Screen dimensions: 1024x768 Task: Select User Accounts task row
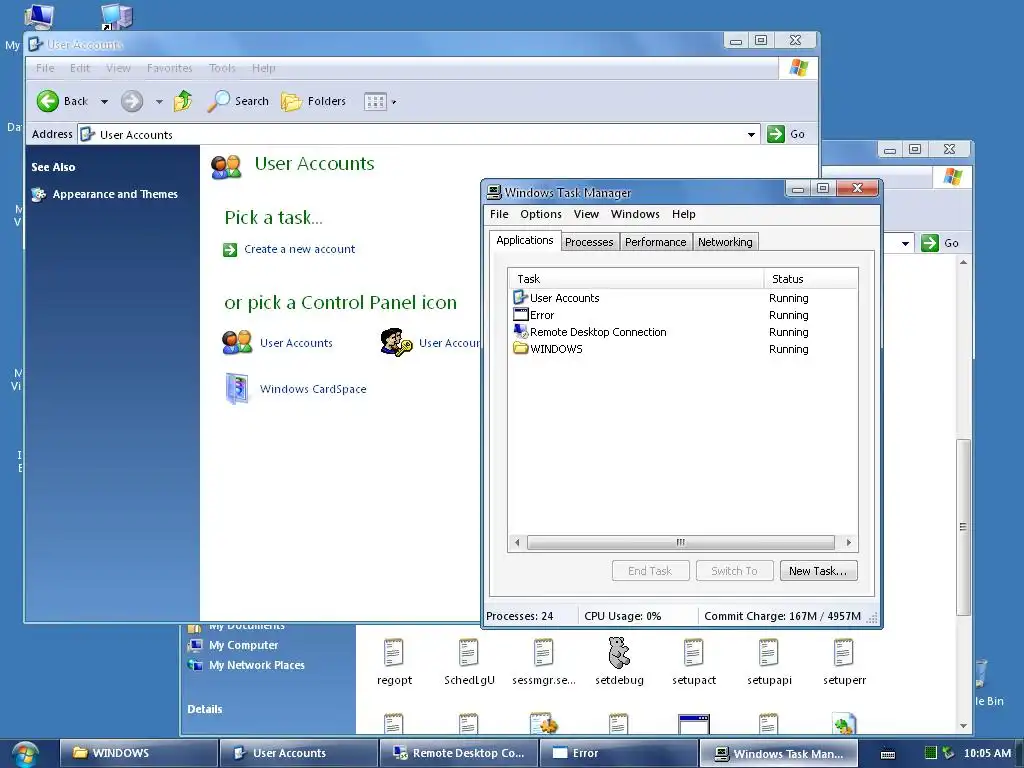(x=682, y=298)
